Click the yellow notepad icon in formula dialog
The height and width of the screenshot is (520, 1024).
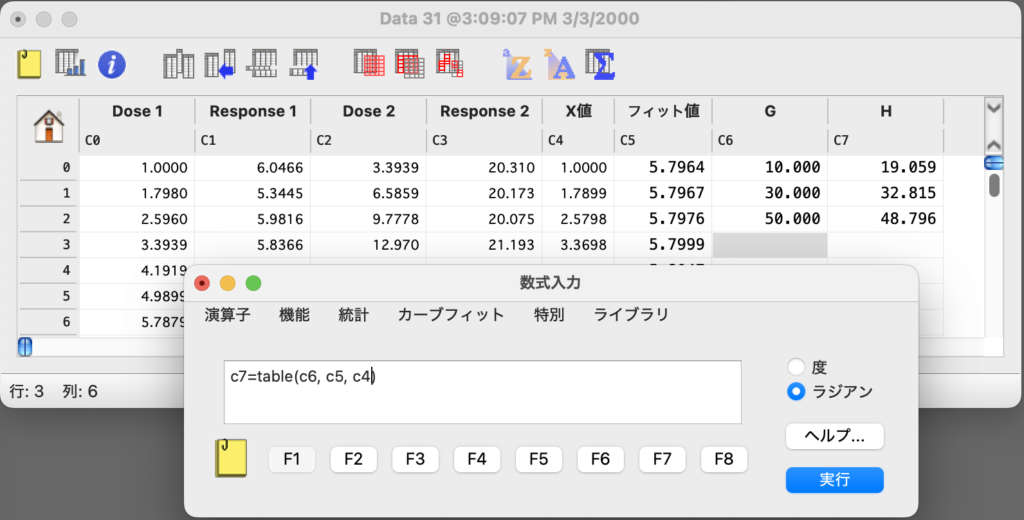(231, 459)
